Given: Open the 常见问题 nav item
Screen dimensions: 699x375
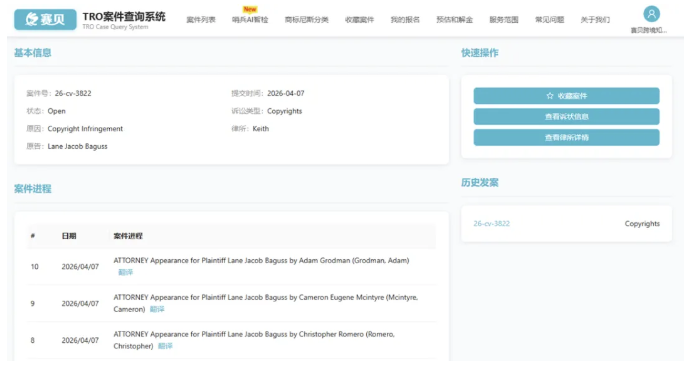Looking at the screenshot, I should [549, 20].
